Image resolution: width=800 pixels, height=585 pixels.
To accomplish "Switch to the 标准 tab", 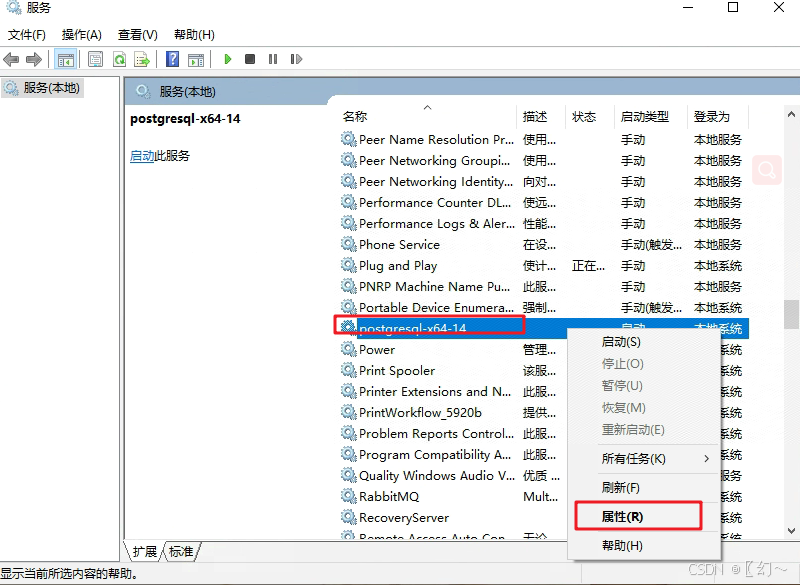I will [x=180, y=551].
